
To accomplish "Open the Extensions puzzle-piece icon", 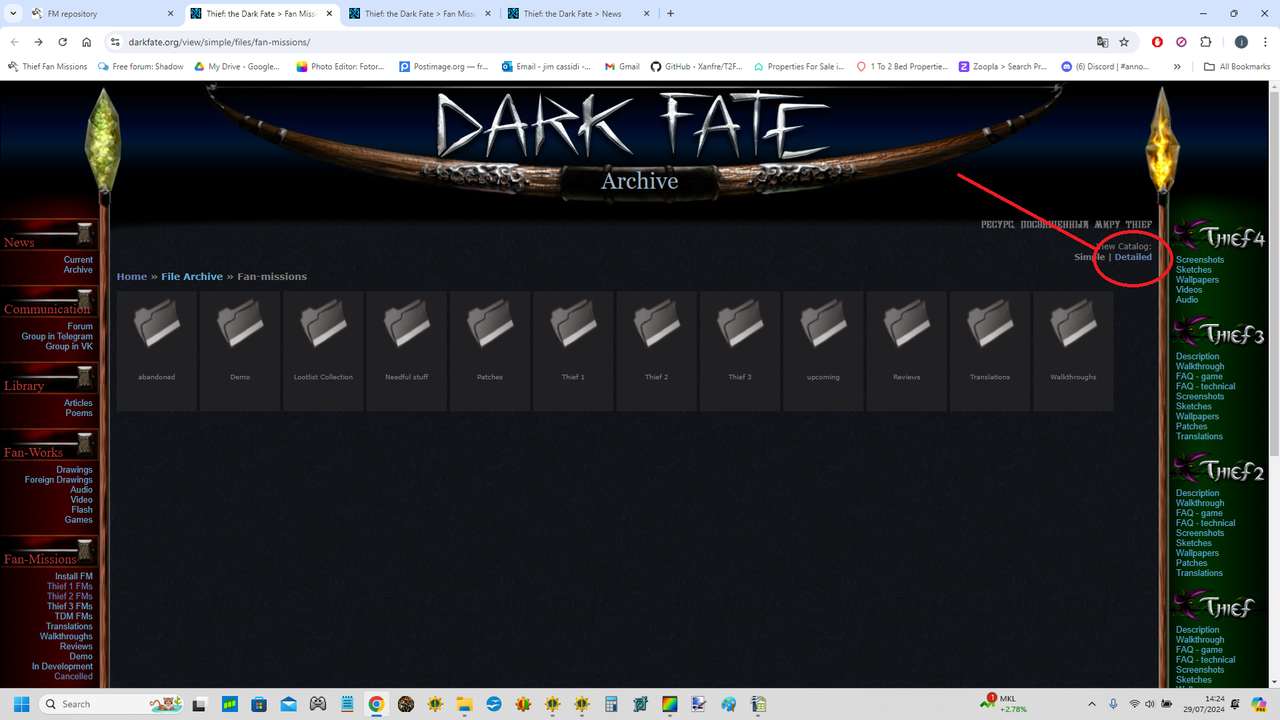I will 1205,42.
